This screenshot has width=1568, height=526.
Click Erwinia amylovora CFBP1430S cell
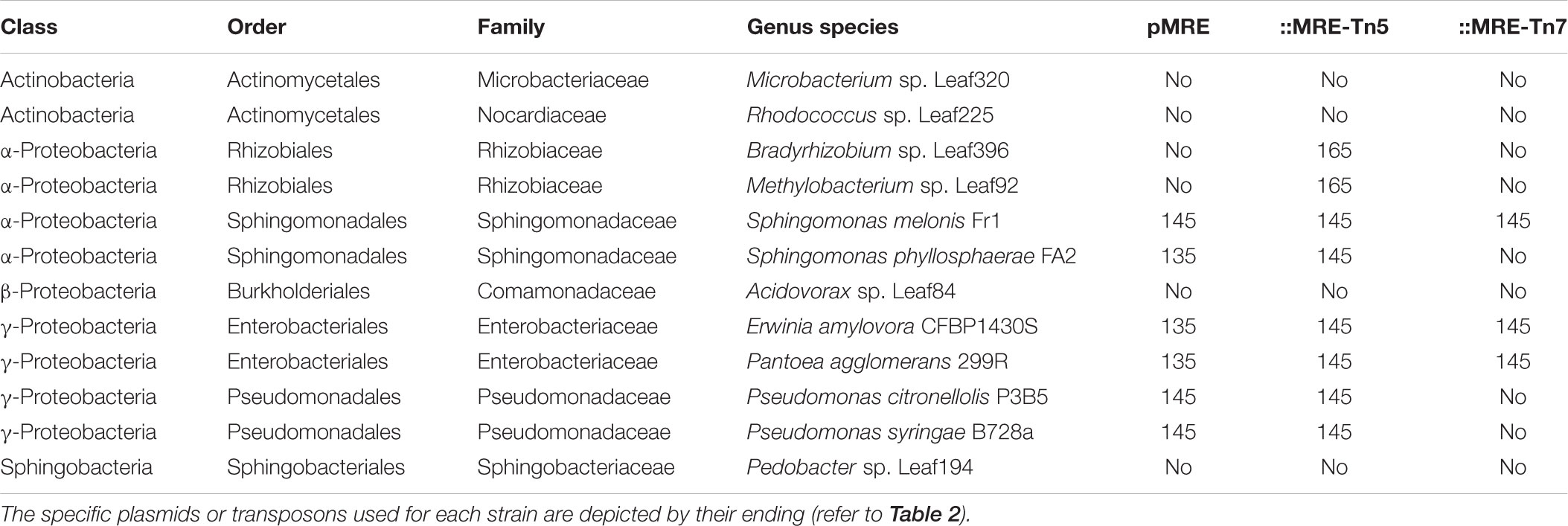coord(892,327)
